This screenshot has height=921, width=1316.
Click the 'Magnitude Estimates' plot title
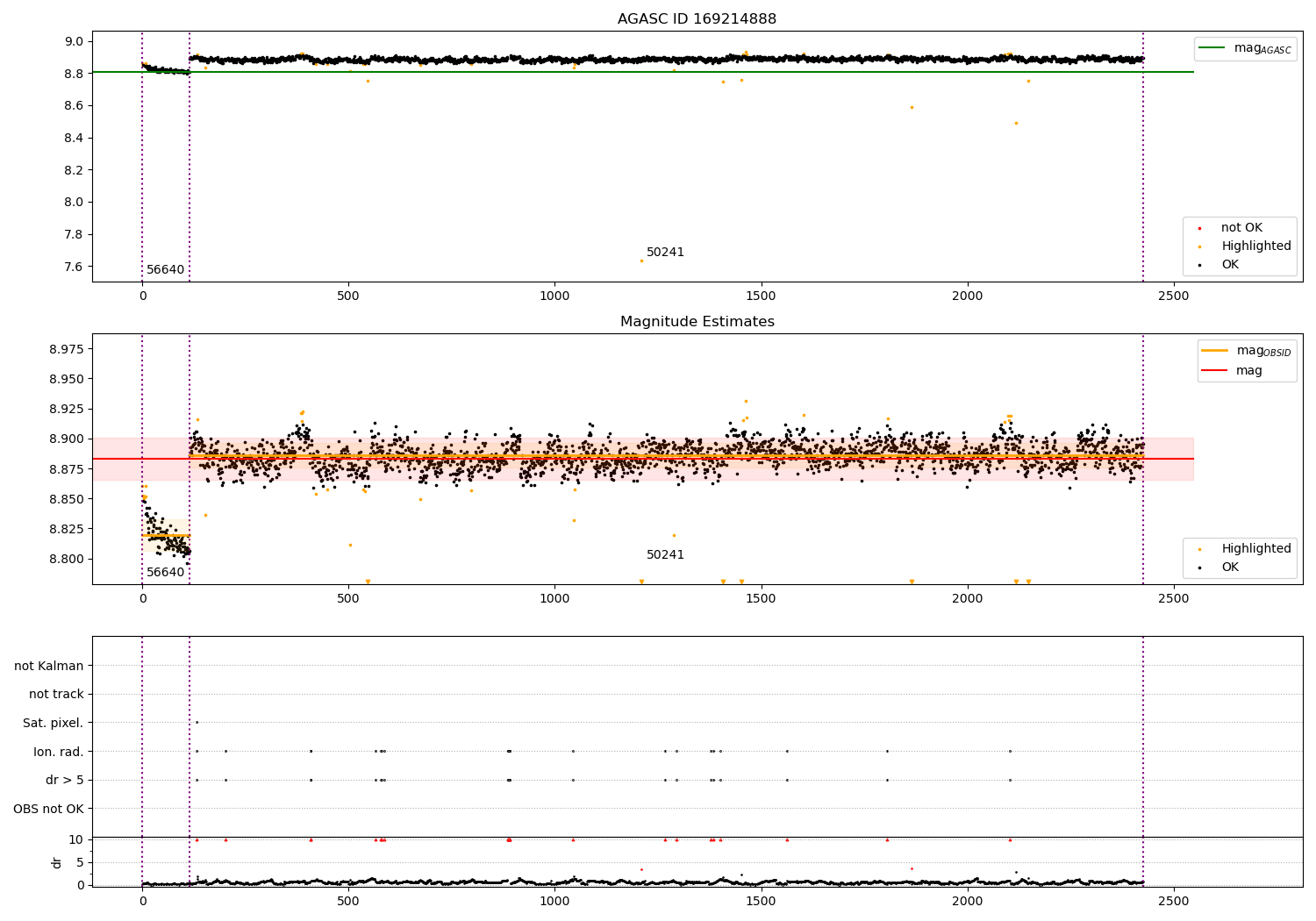click(x=697, y=322)
